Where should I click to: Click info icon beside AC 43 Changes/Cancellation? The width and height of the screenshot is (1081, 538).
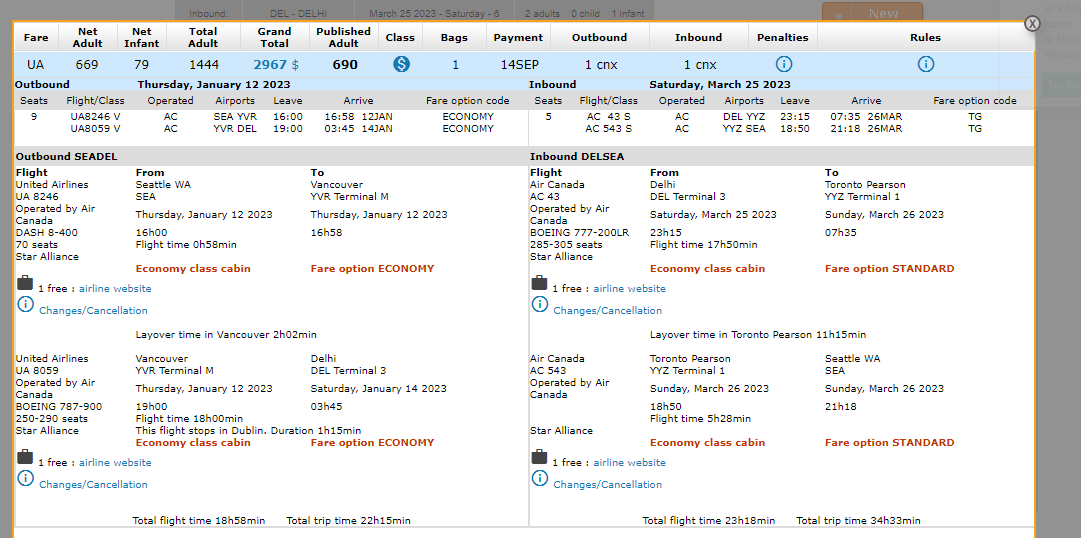tap(540, 306)
